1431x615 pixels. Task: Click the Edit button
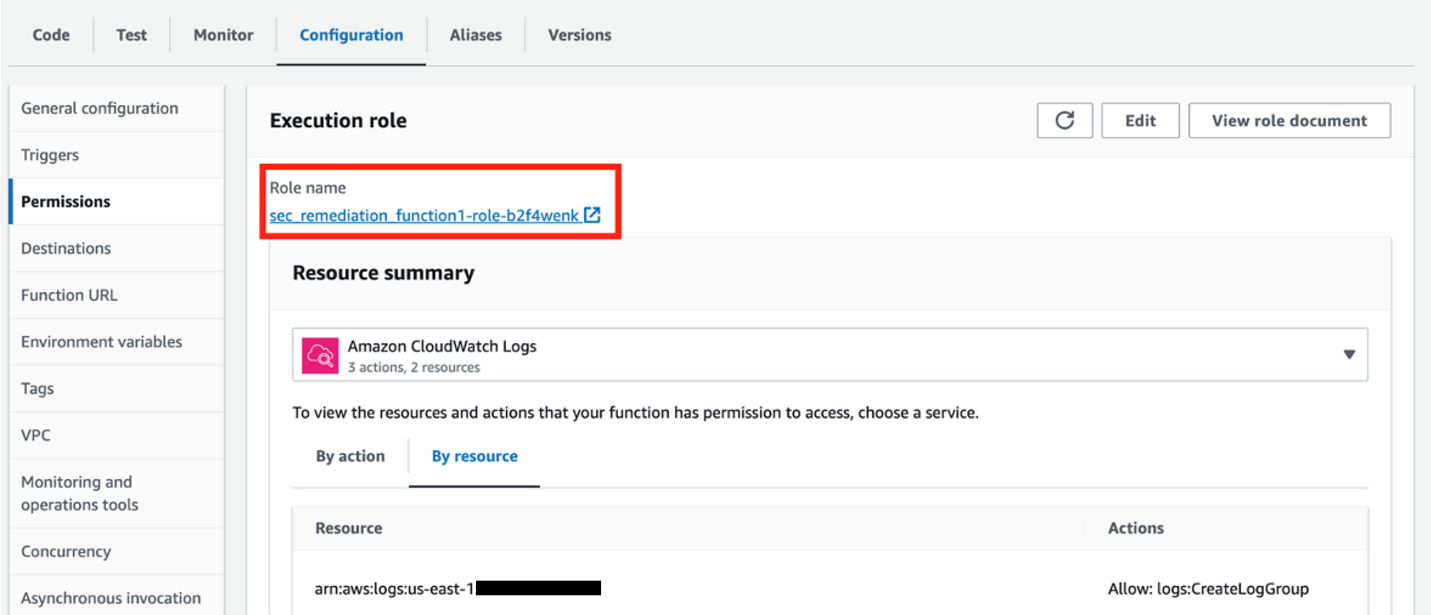tap(1139, 120)
